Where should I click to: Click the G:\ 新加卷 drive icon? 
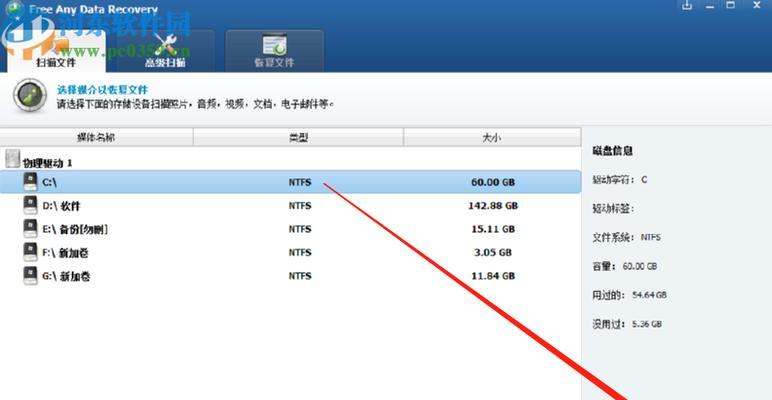(31, 276)
